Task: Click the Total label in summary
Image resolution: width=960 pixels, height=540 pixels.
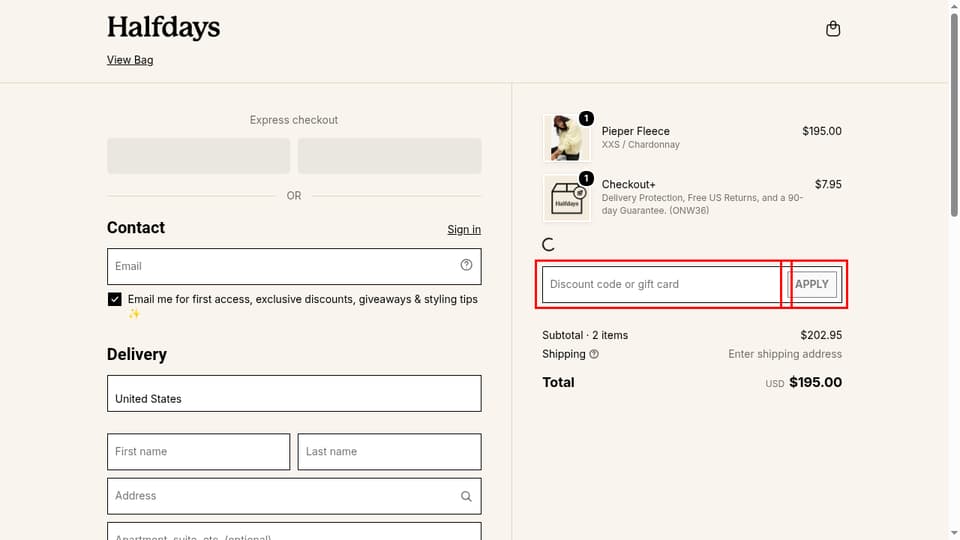Action: pyautogui.click(x=558, y=383)
